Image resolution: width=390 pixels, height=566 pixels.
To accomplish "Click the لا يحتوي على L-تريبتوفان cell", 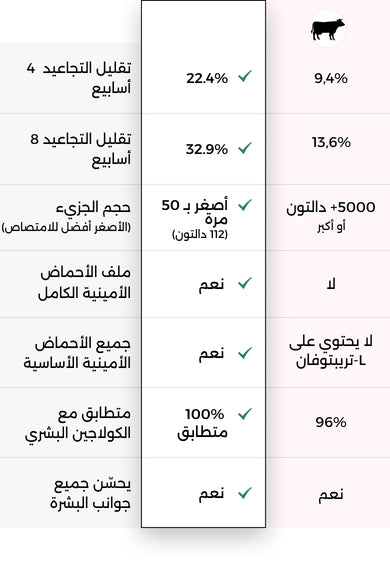I will [331, 352].
